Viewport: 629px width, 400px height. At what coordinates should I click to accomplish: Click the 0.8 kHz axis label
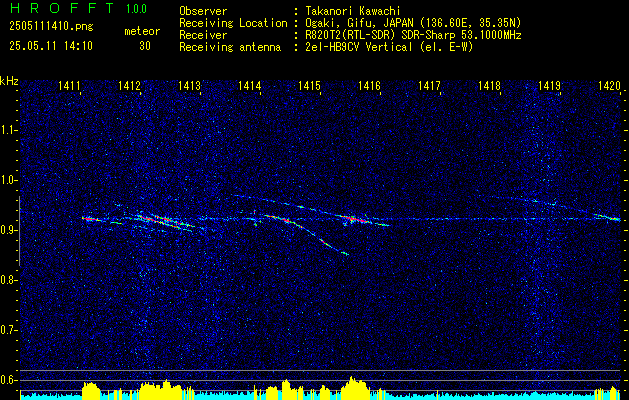[x=8, y=280]
